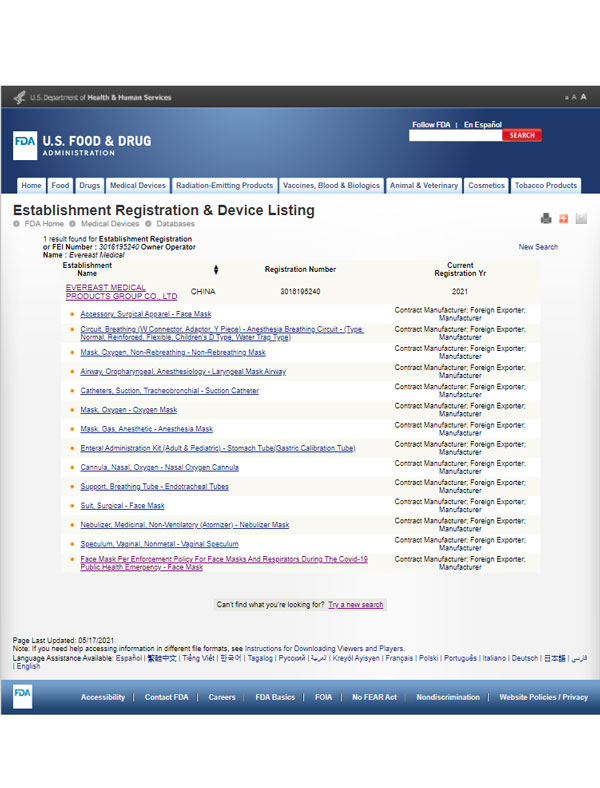
Task: Select Français language assistance
Action: [399, 658]
